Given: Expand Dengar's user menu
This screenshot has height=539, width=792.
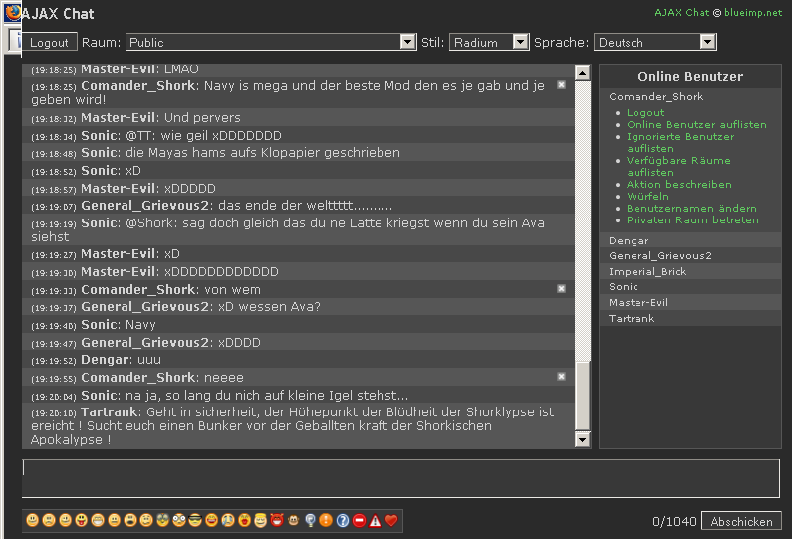Looking at the screenshot, I should point(628,240).
